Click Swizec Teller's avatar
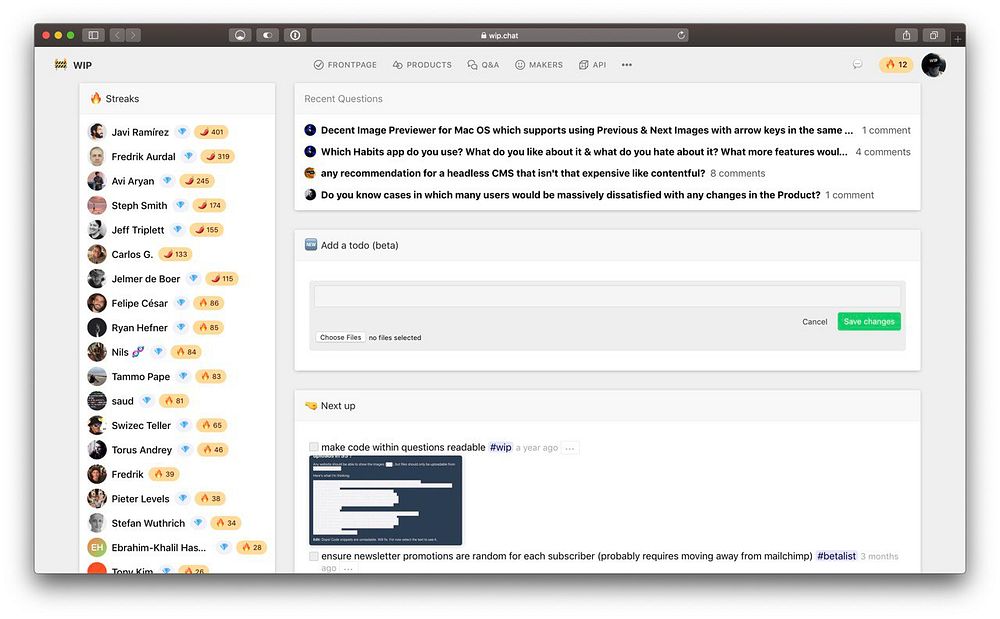 point(97,425)
